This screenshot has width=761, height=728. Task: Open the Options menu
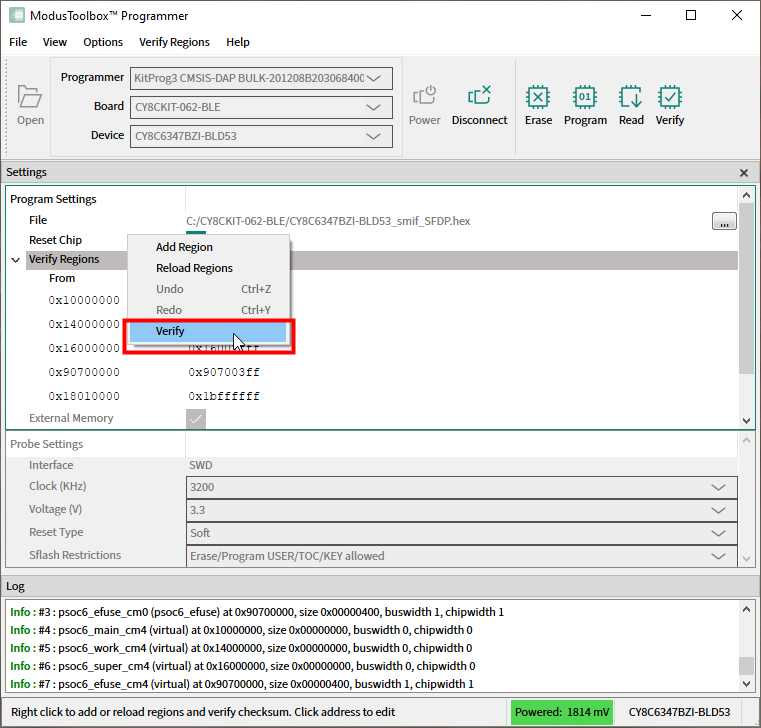(103, 42)
